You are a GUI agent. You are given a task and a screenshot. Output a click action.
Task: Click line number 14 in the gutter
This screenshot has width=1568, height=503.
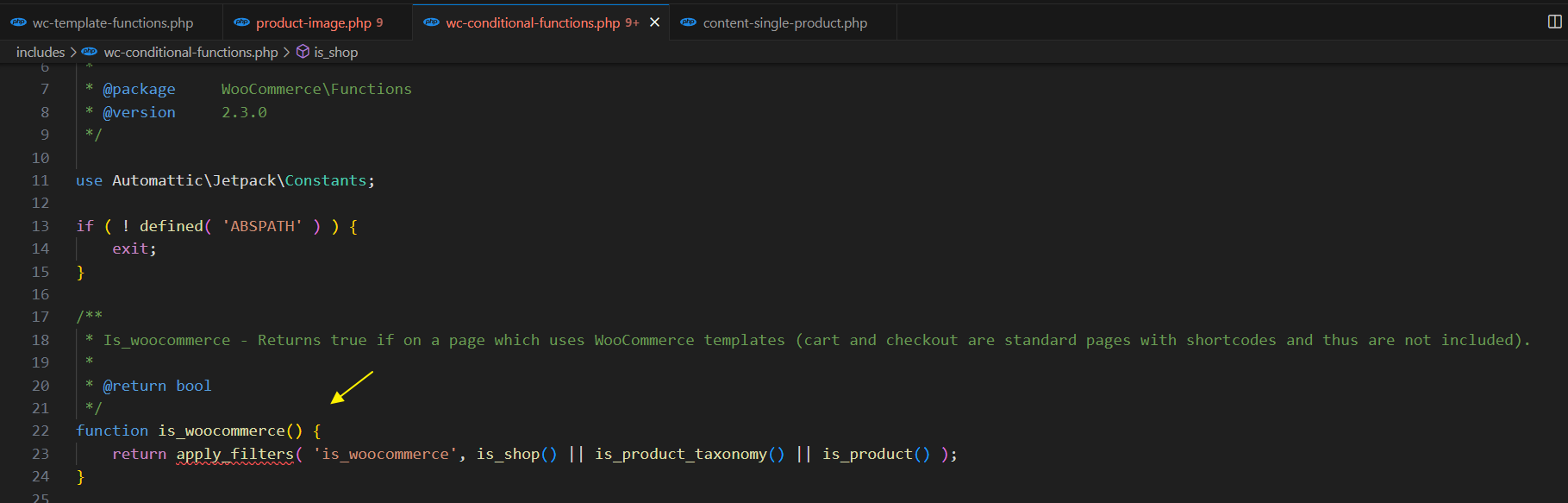pyautogui.click(x=41, y=248)
